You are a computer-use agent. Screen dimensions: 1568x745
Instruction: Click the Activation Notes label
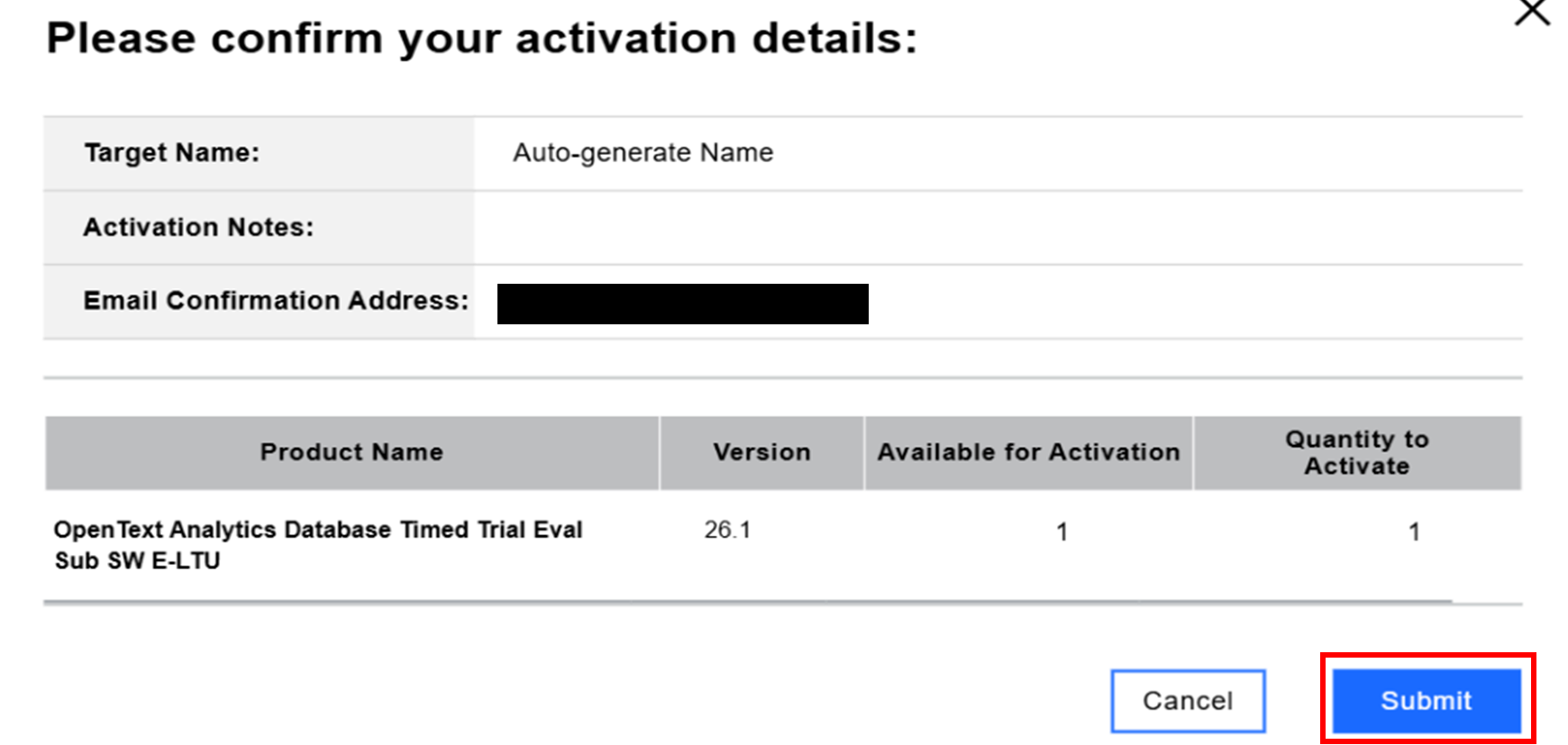pos(198,227)
